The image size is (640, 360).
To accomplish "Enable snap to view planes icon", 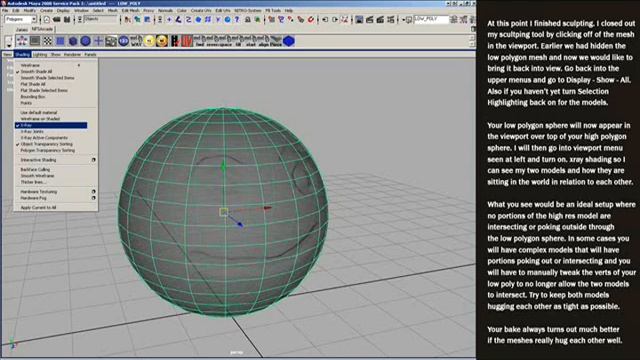I will 301,19.
